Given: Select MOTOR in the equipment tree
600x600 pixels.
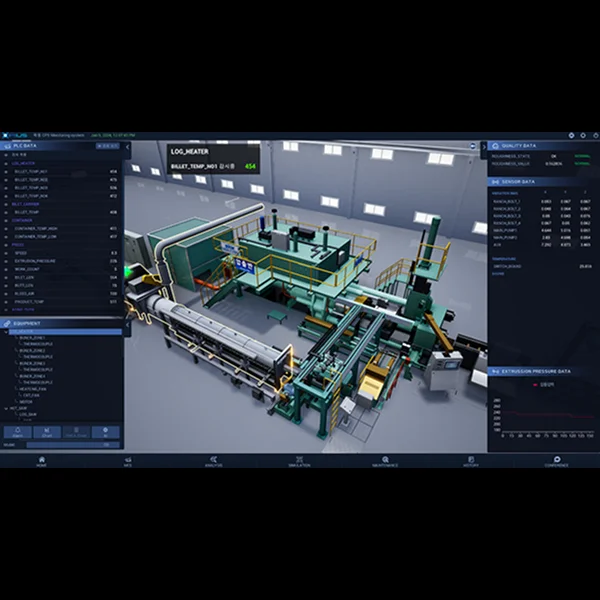Looking at the screenshot, I should point(26,402).
